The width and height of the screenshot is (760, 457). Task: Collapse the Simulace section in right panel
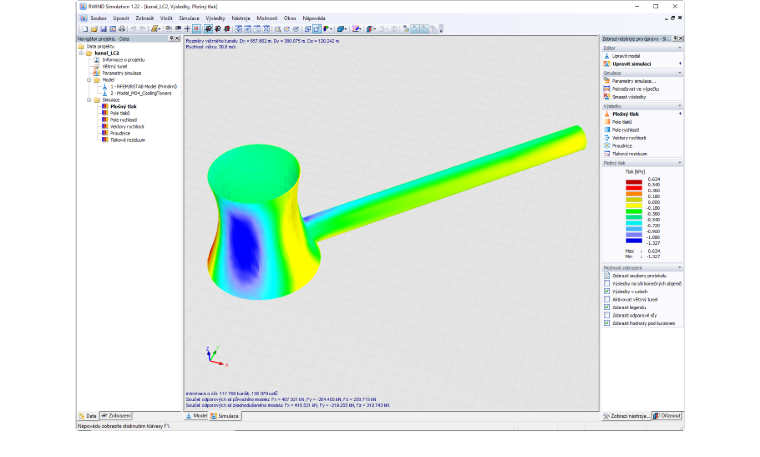pyautogui.click(x=680, y=73)
